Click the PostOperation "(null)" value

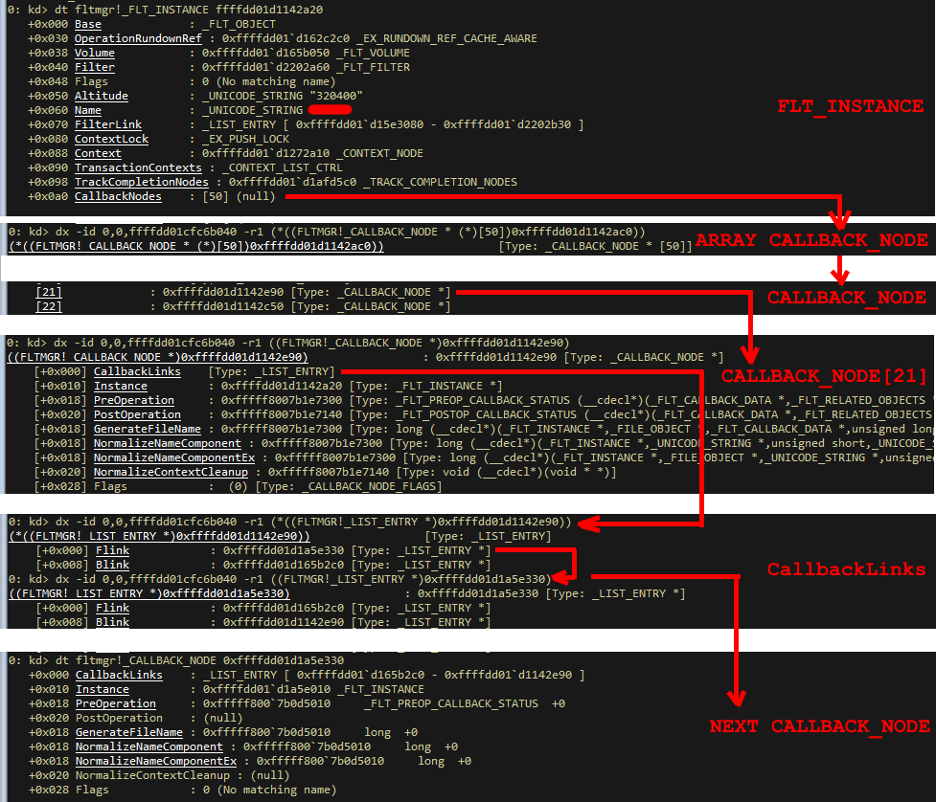(x=223, y=718)
